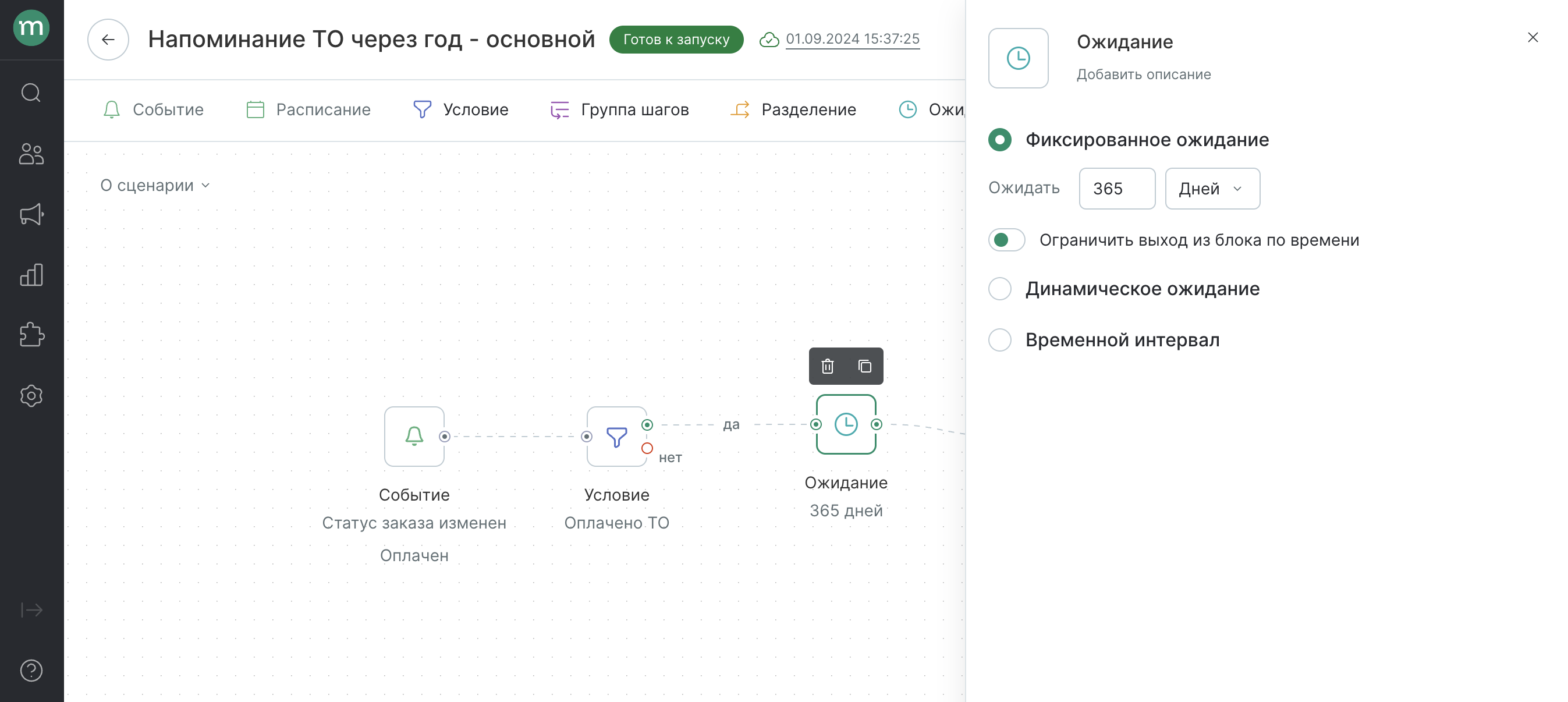Add a Разделение block from the toolbar
Image resolution: width=1568 pixels, height=702 pixels.
point(793,109)
